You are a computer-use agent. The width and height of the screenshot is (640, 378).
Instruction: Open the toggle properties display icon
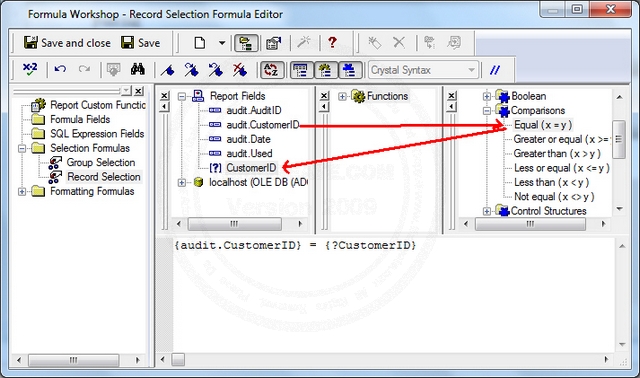[273, 43]
